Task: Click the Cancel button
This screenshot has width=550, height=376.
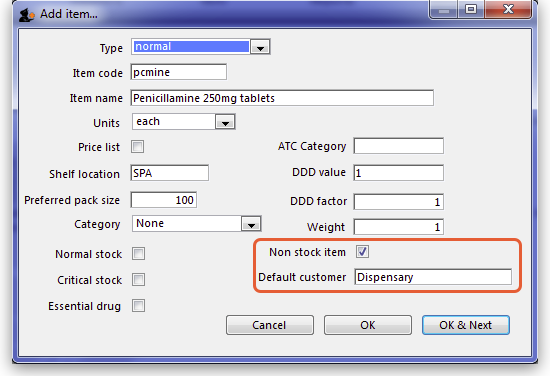Action: tap(270, 325)
